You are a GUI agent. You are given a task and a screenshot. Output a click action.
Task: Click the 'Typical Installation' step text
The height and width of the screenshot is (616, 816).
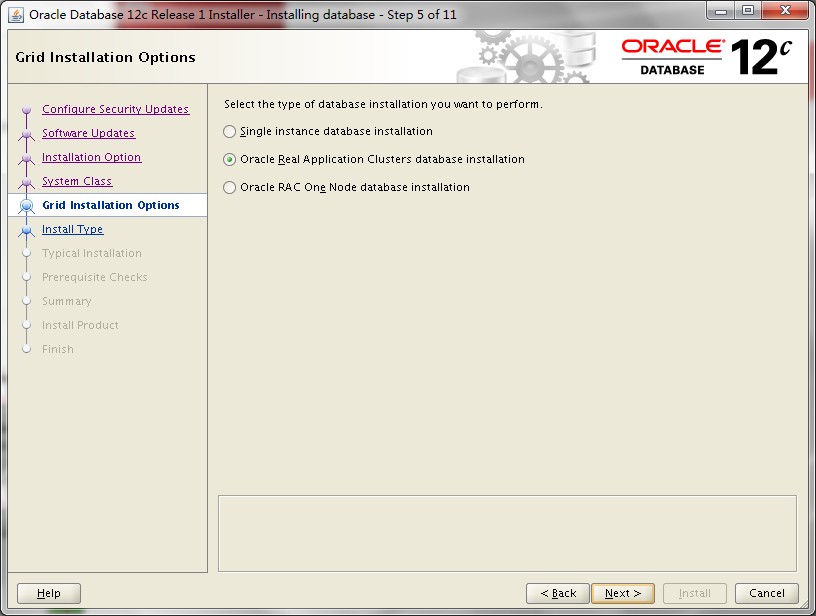coord(92,253)
